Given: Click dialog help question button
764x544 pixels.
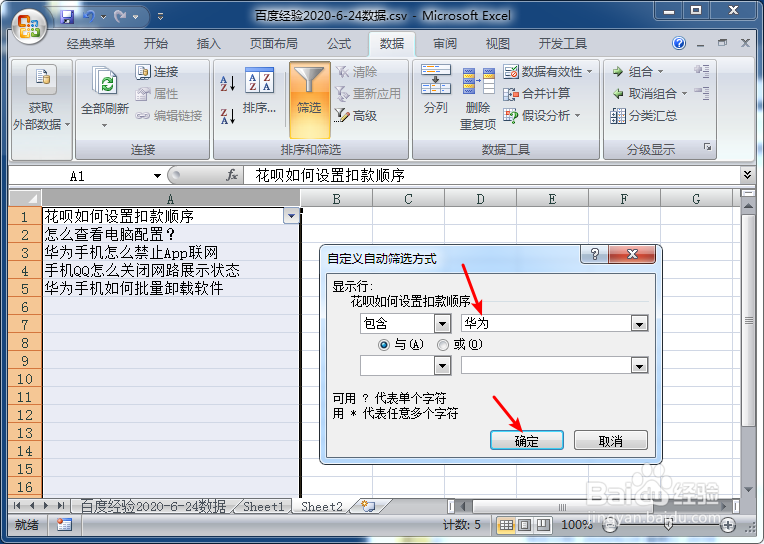Looking at the screenshot, I should [594, 254].
